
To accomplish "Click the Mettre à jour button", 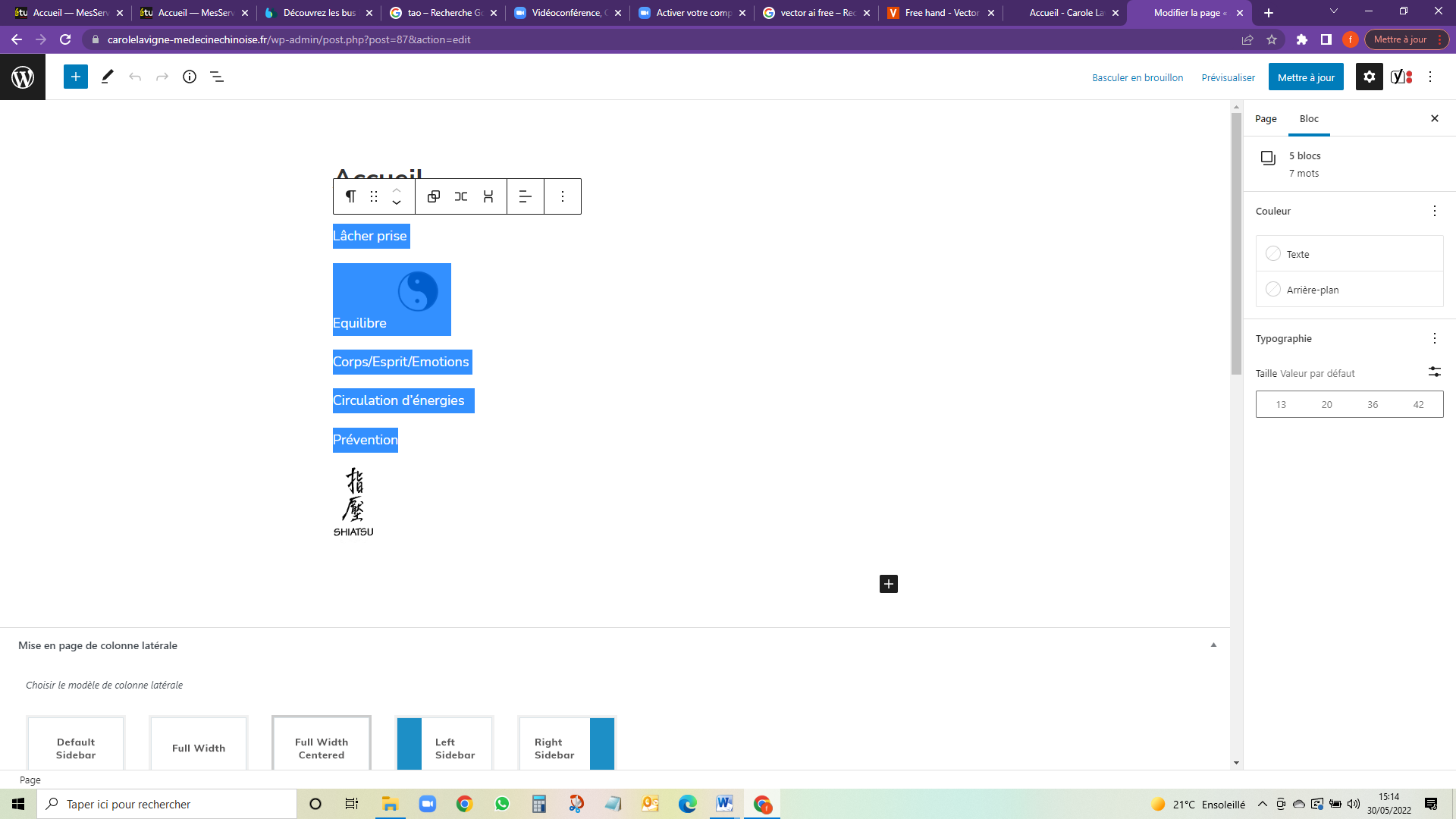I will [x=1305, y=77].
